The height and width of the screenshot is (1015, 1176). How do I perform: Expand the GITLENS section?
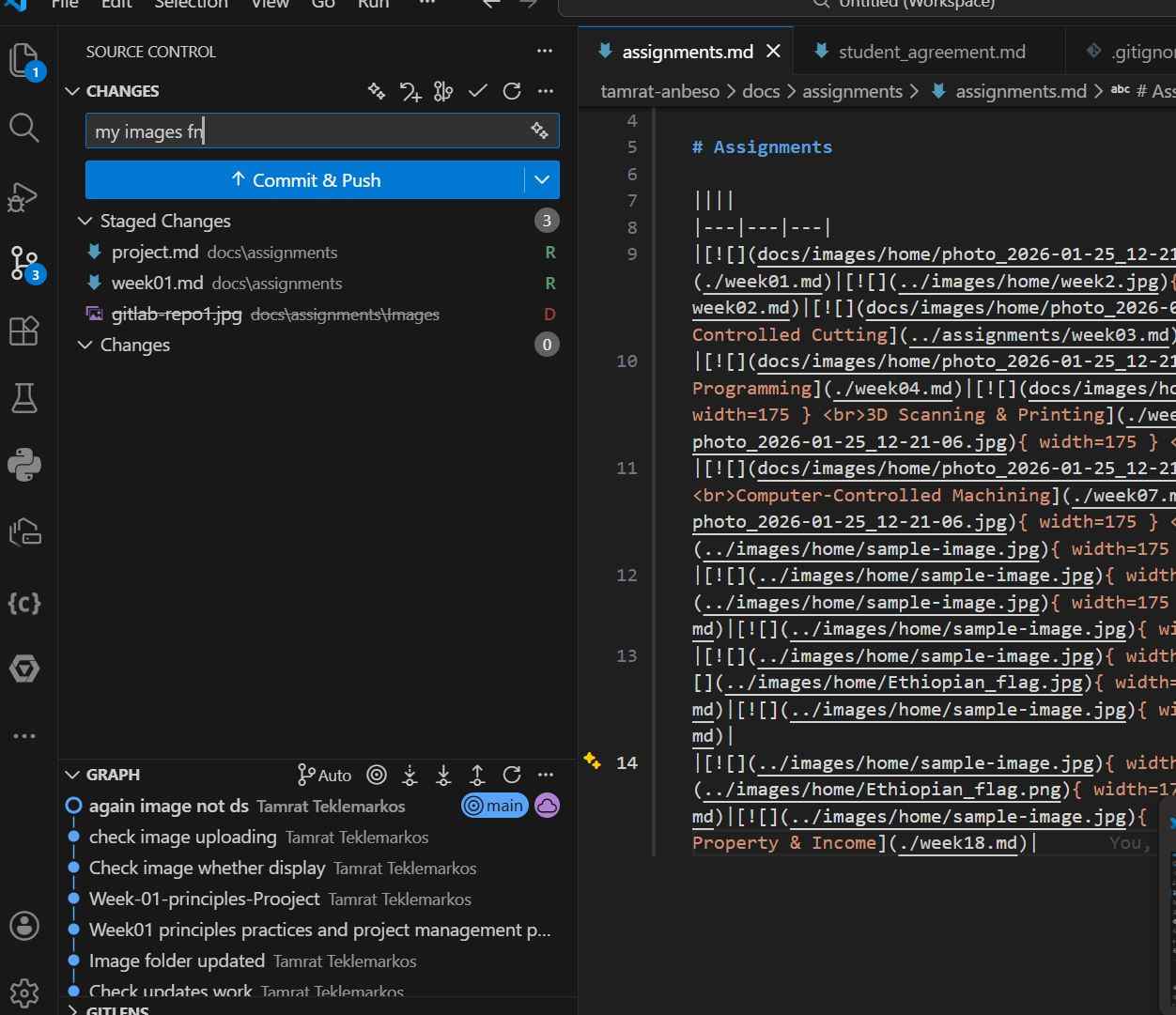72,1010
